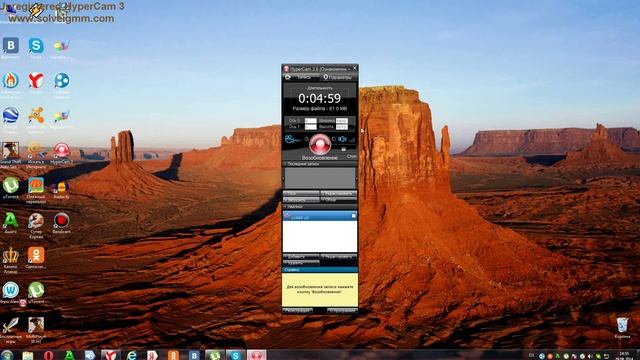Collapse the Справка help section
This screenshot has height=360, width=640.
click(320, 270)
